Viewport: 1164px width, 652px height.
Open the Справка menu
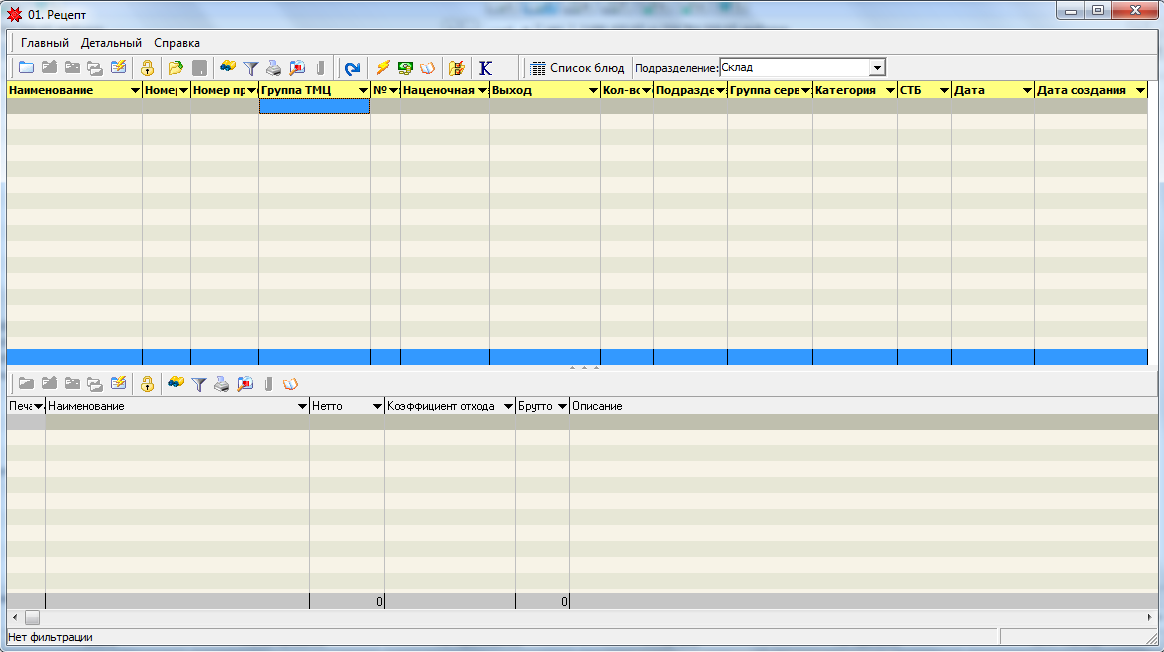[177, 43]
